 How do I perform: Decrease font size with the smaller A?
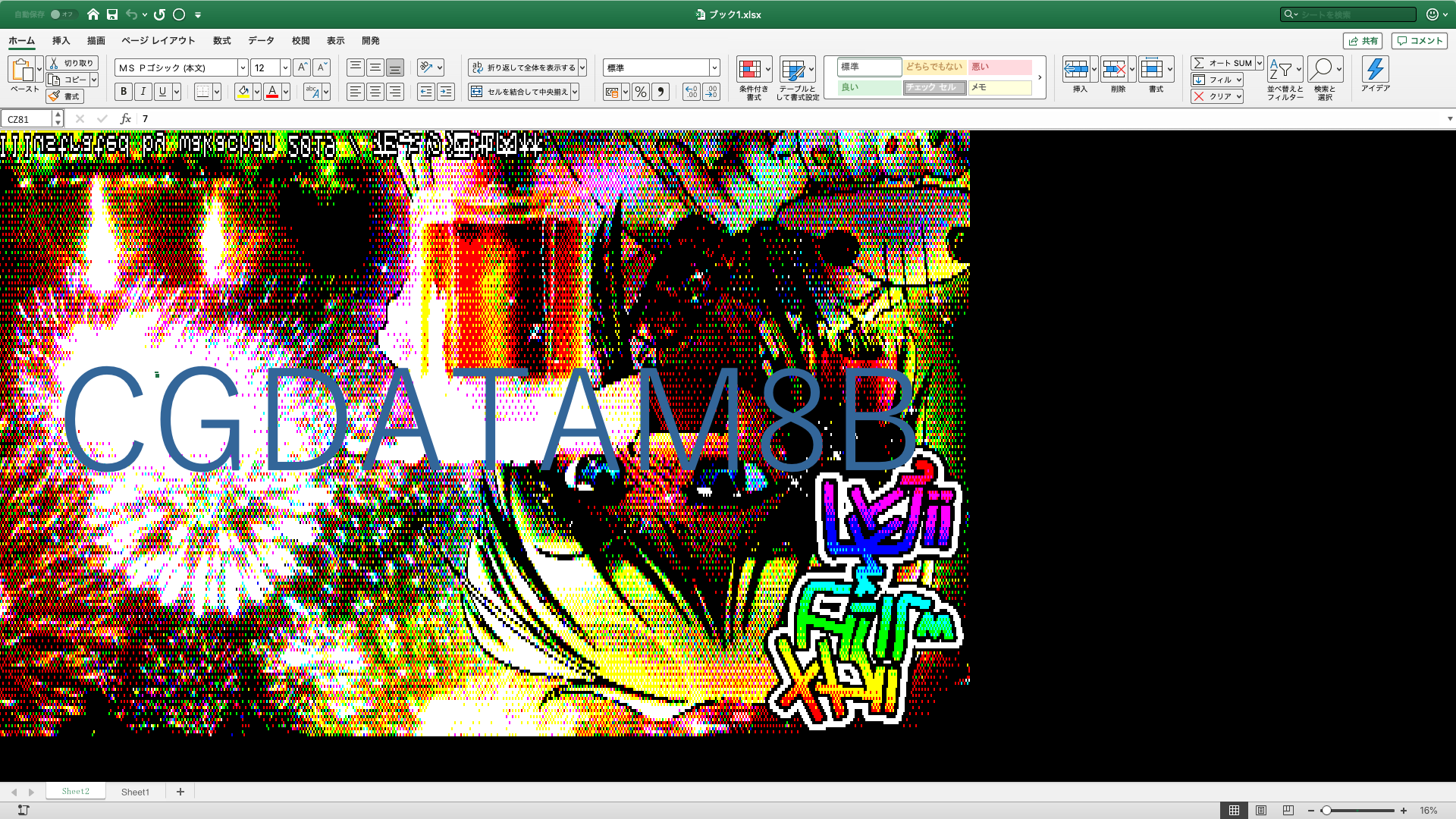tap(322, 67)
